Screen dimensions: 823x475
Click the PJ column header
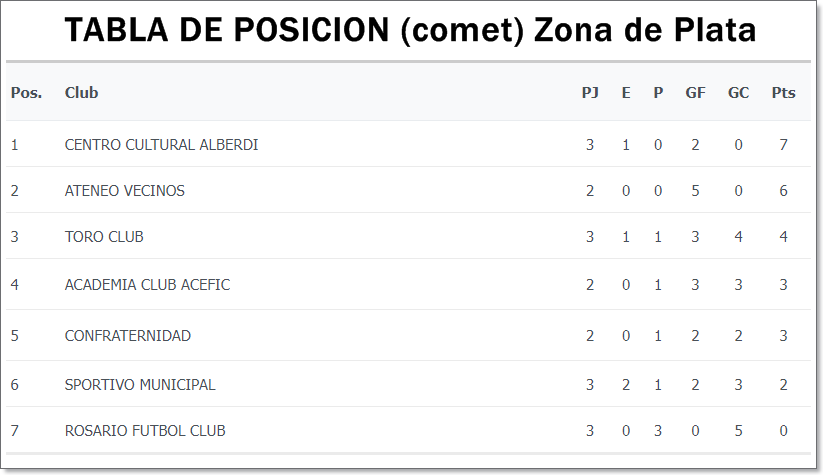[590, 93]
